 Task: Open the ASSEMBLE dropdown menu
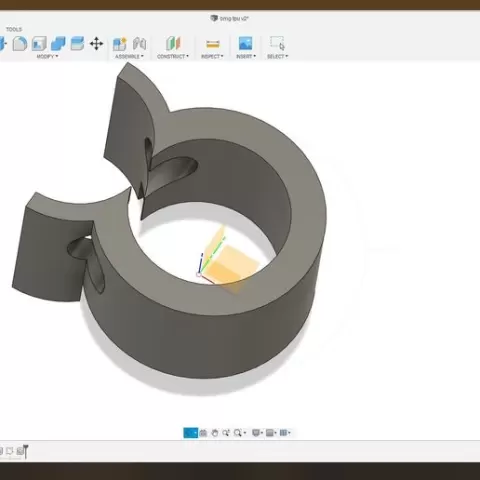click(129, 57)
